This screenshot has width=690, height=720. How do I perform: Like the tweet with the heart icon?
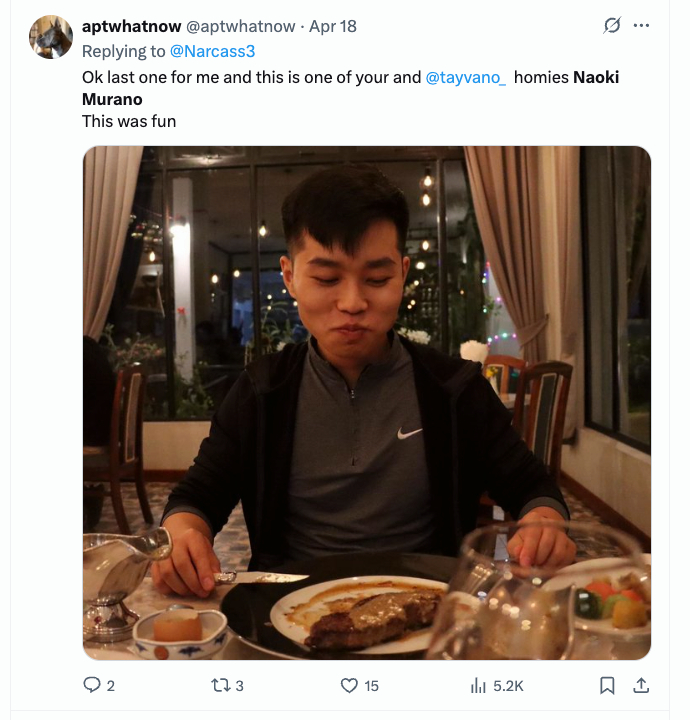tap(349, 685)
